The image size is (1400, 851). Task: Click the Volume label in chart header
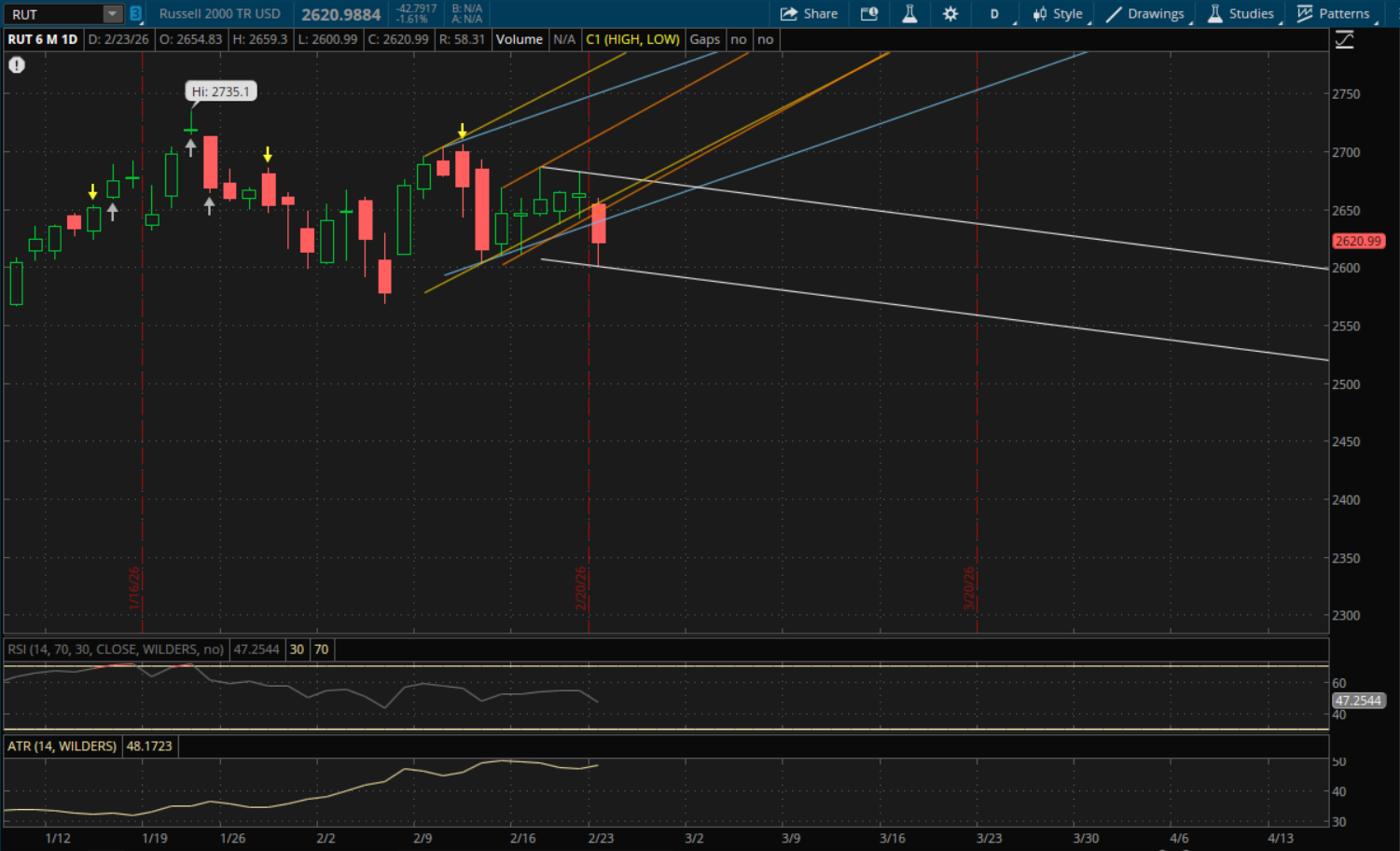click(x=519, y=39)
